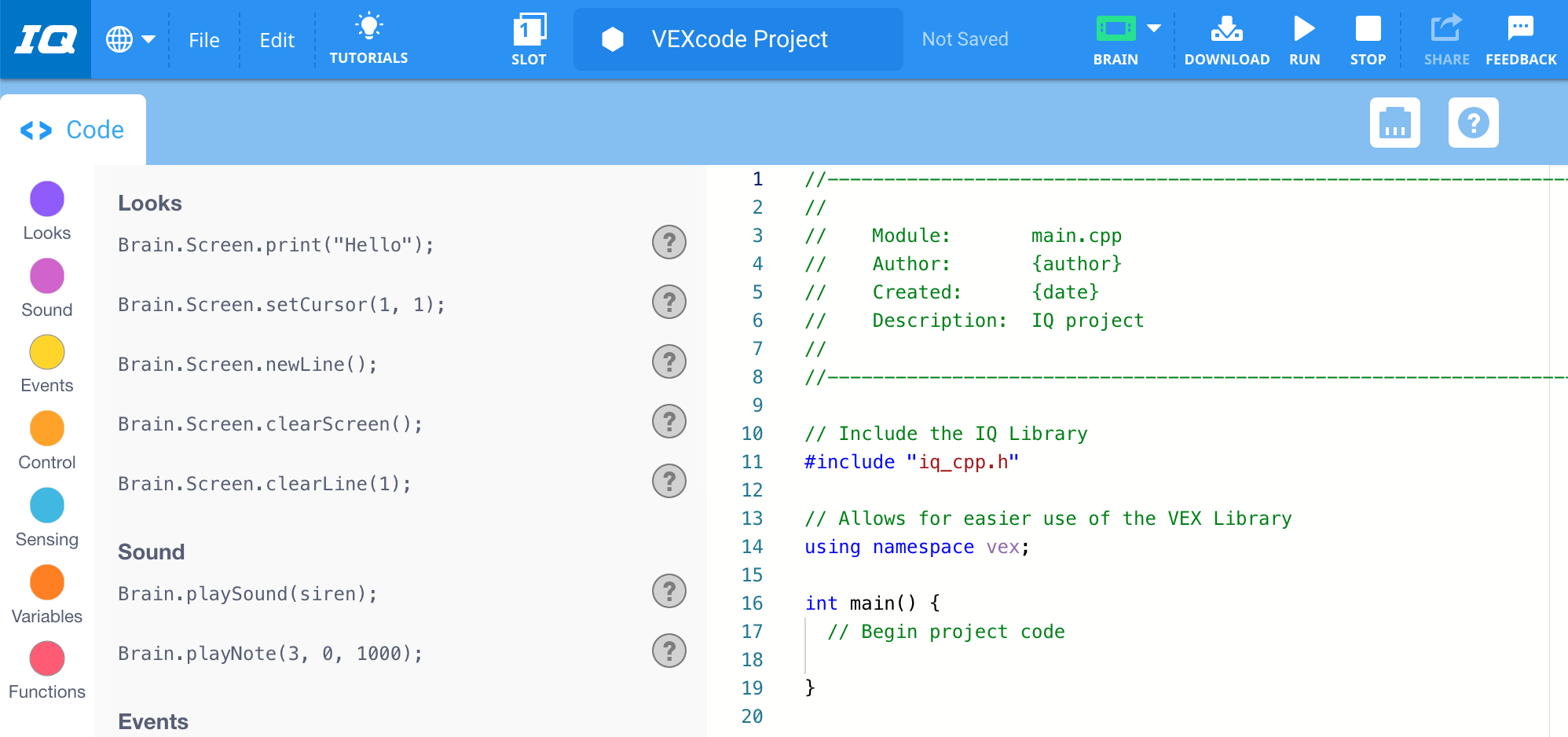Image resolution: width=1568 pixels, height=737 pixels.
Task: Open the File menu
Action: tap(203, 39)
